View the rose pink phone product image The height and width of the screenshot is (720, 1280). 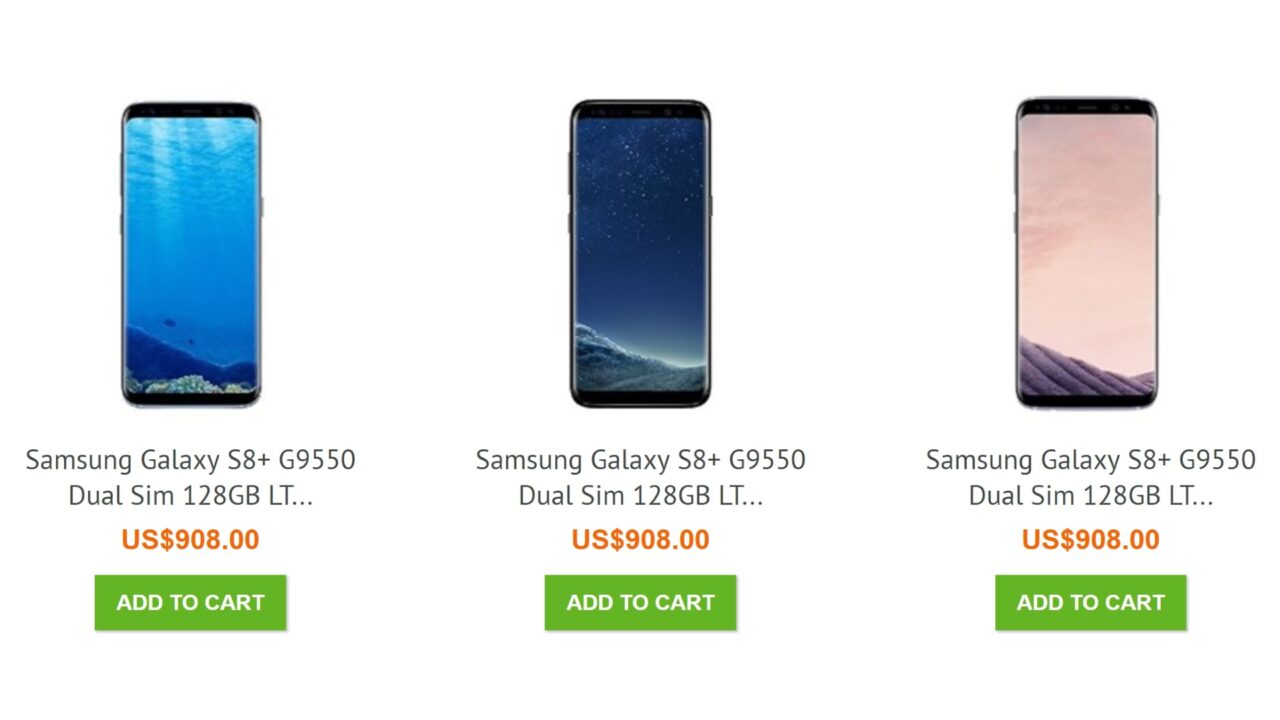coord(1087,255)
